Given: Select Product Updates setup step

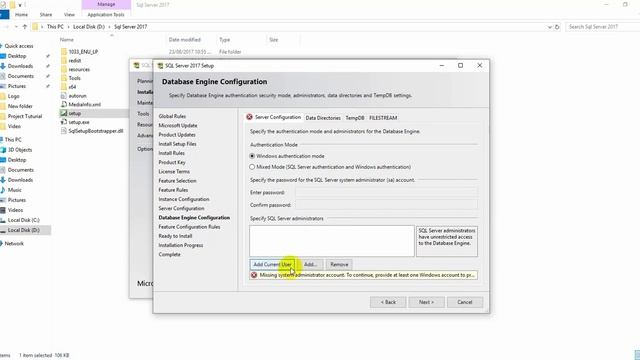Looking at the screenshot, I should [177, 135].
